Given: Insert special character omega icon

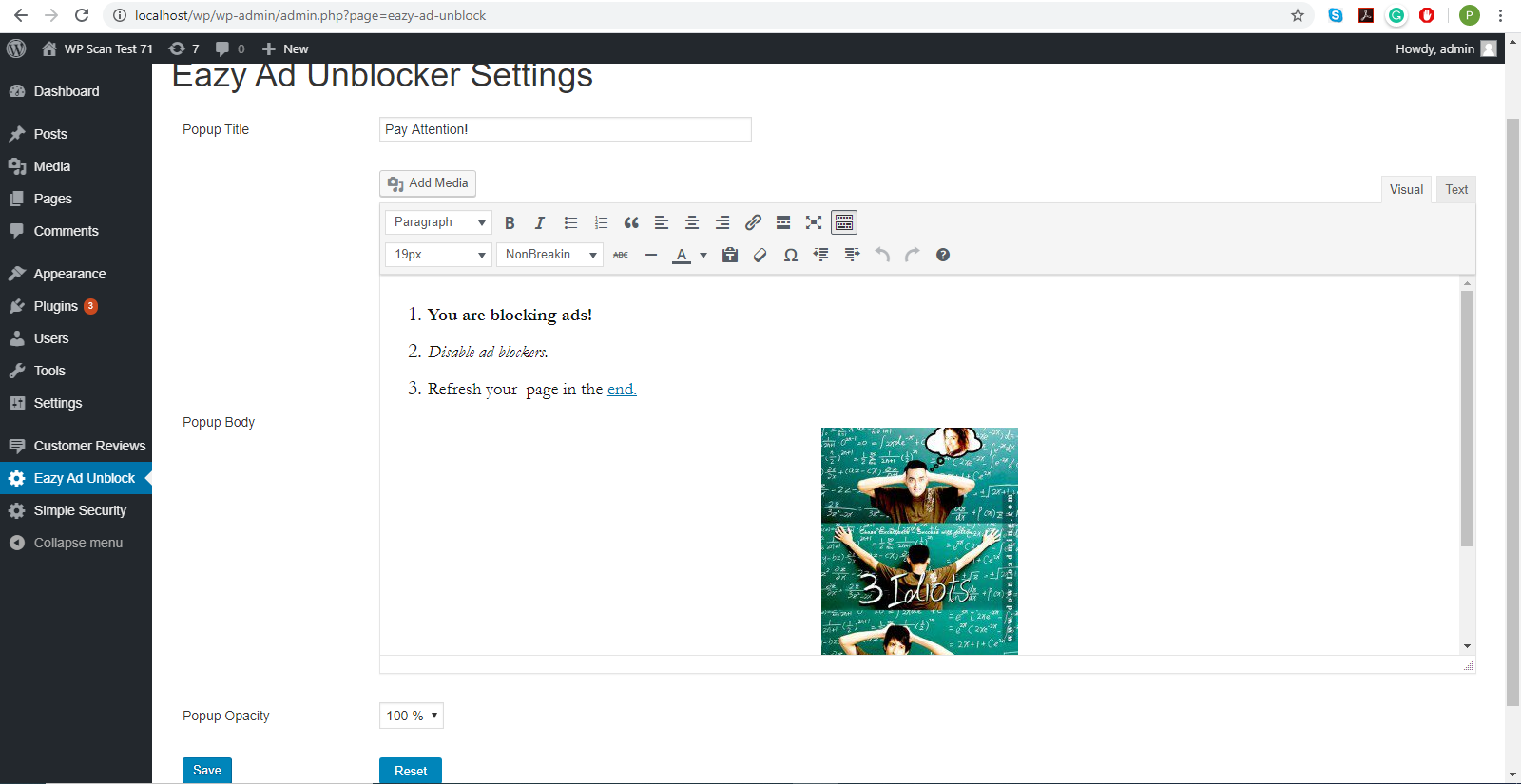Looking at the screenshot, I should click(x=791, y=255).
